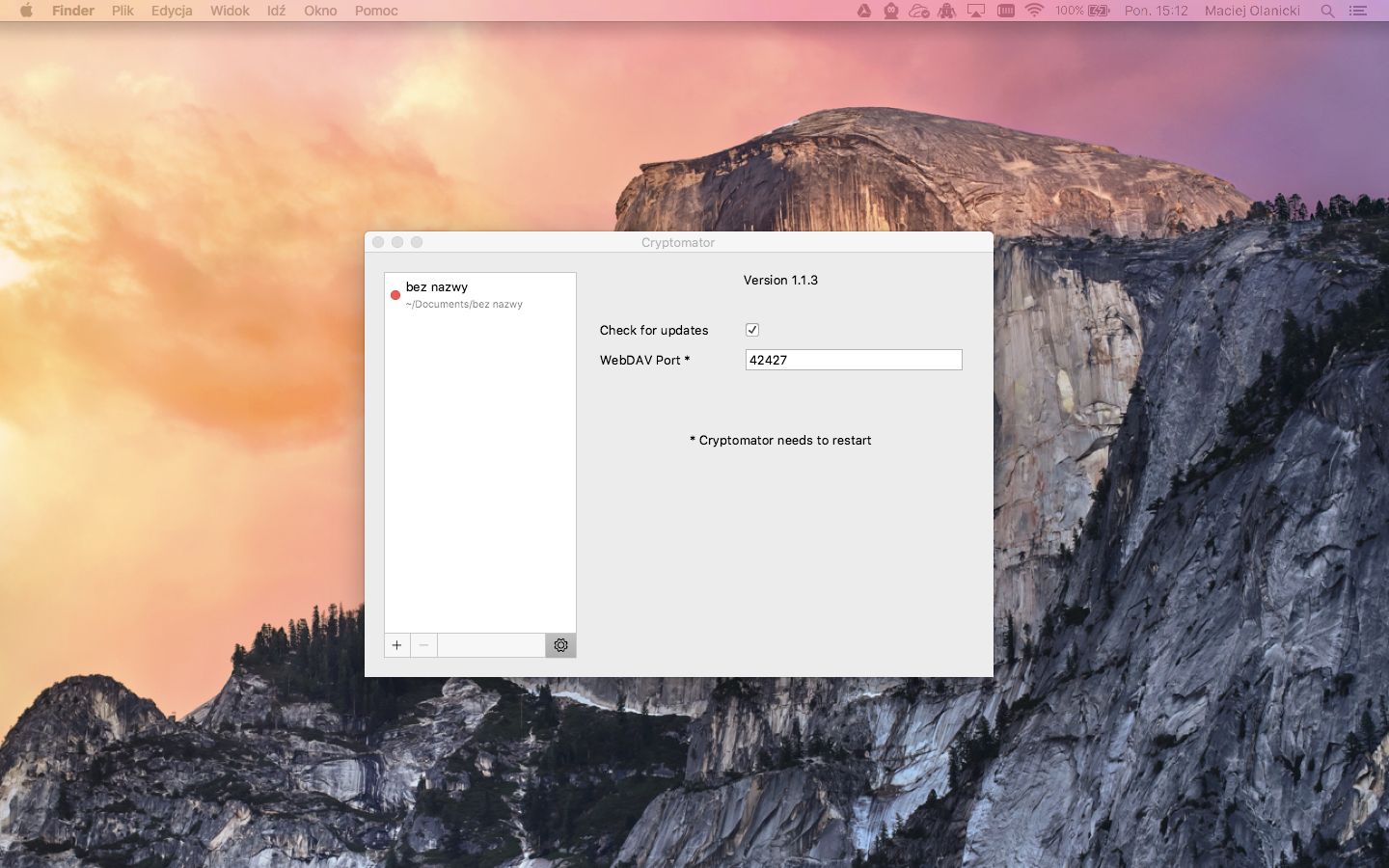Open the Idź menu
Screen dimensions: 1389x868
[x=276, y=11]
